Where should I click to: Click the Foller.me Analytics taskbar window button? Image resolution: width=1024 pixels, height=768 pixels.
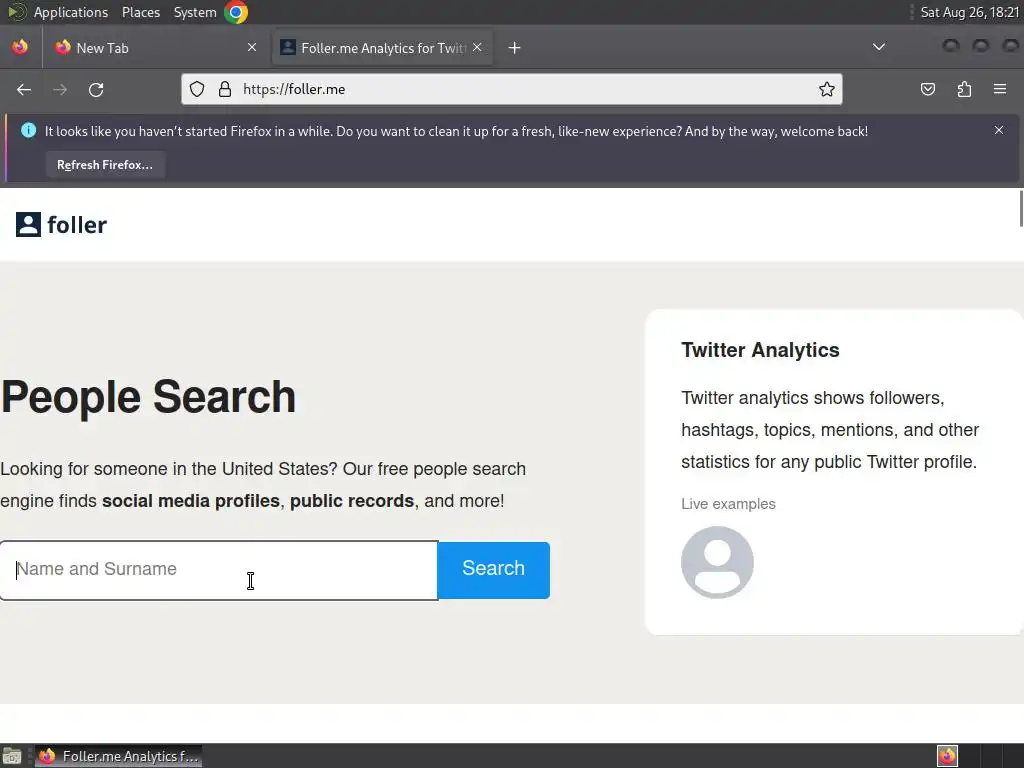click(118, 756)
